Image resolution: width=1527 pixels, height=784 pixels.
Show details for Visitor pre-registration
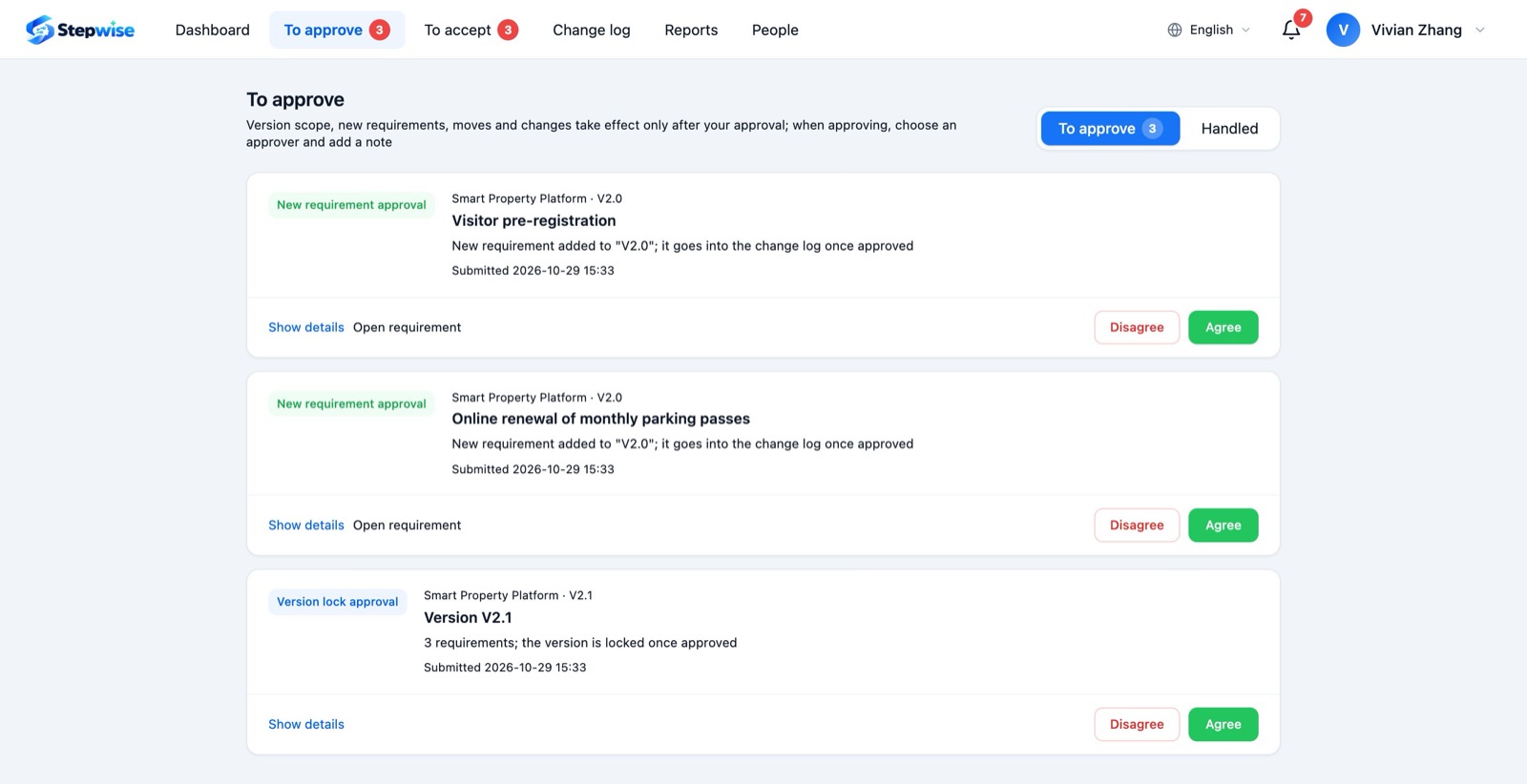tap(306, 327)
